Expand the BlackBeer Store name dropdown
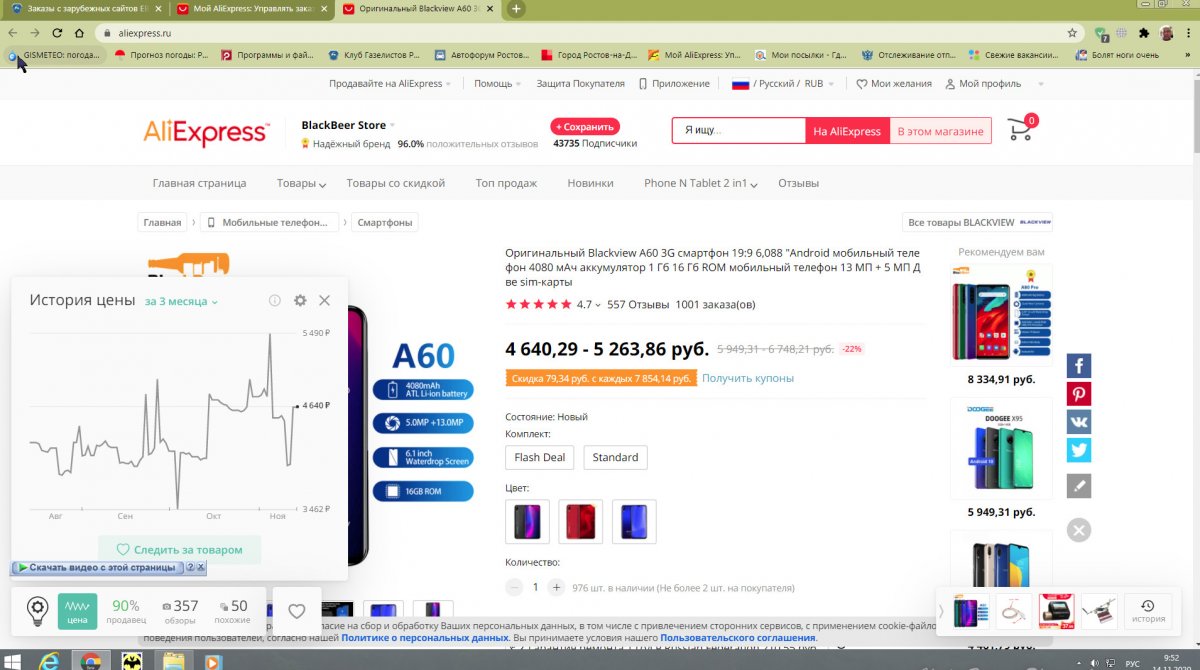This screenshot has height=670, width=1200. tap(348, 125)
